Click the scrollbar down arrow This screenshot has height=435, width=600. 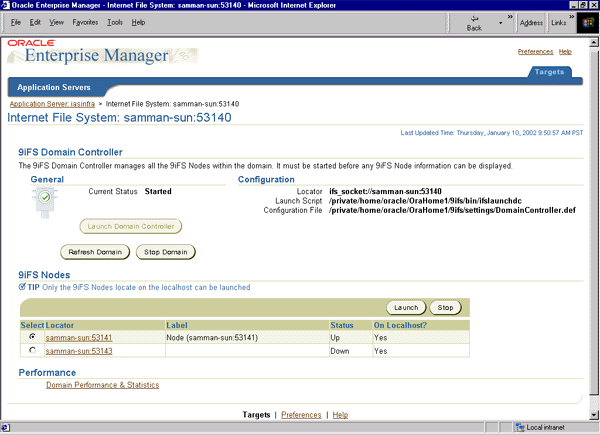[x=593, y=415]
